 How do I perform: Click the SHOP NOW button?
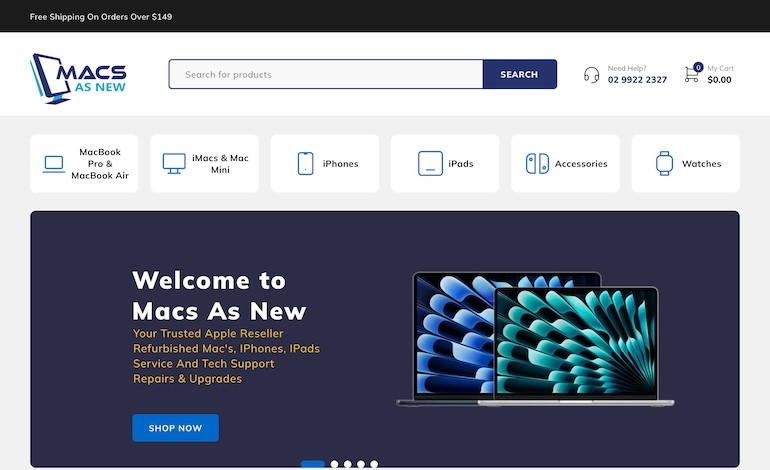click(175, 428)
